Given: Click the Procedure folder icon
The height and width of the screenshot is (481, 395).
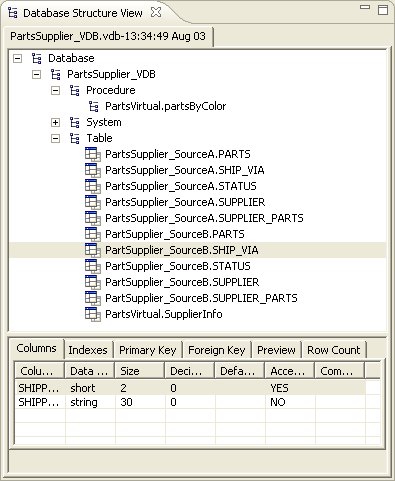Looking at the screenshot, I should pyautogui.click(x=75, y=90).
